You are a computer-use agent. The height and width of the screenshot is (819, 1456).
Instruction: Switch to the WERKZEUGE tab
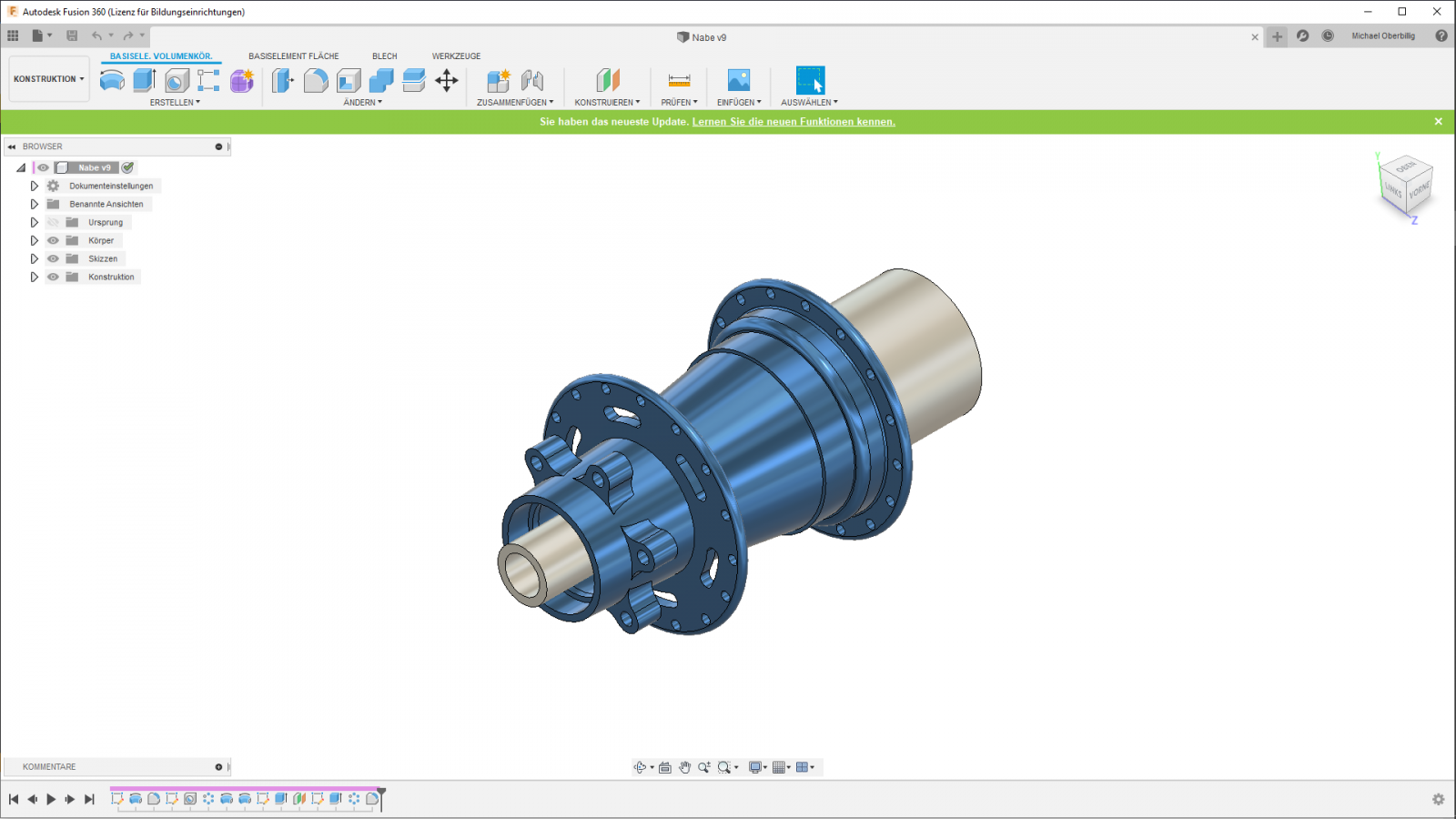tap(456, 56)
